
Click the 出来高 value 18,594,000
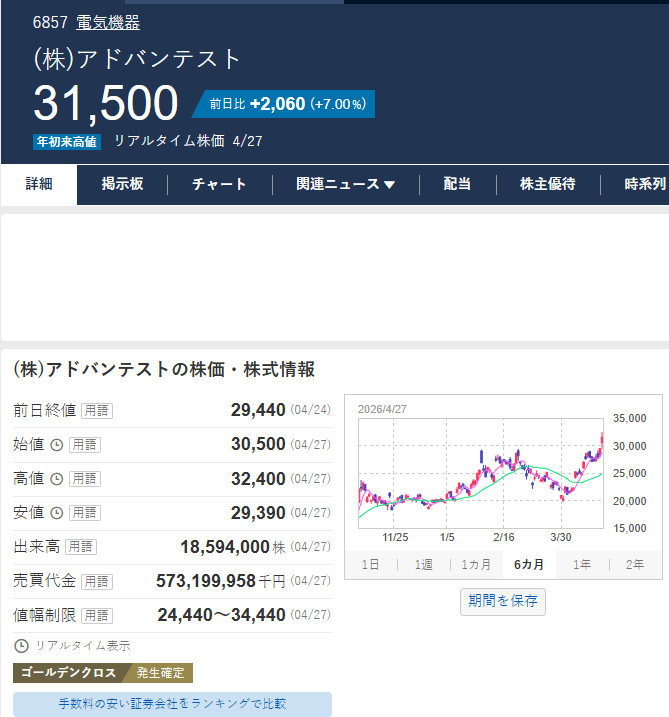tap(225, 547)
